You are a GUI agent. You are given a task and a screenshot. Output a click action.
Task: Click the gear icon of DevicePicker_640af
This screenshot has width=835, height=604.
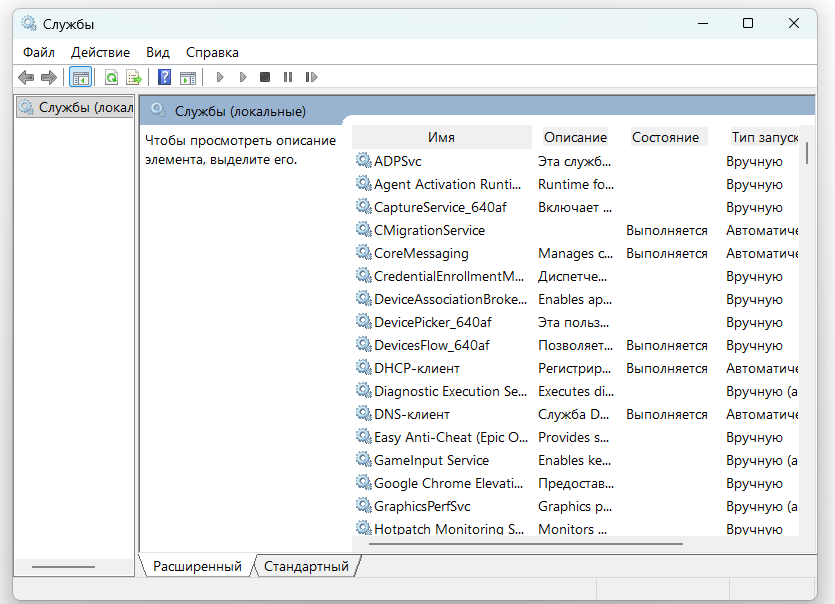coord(364,322)
